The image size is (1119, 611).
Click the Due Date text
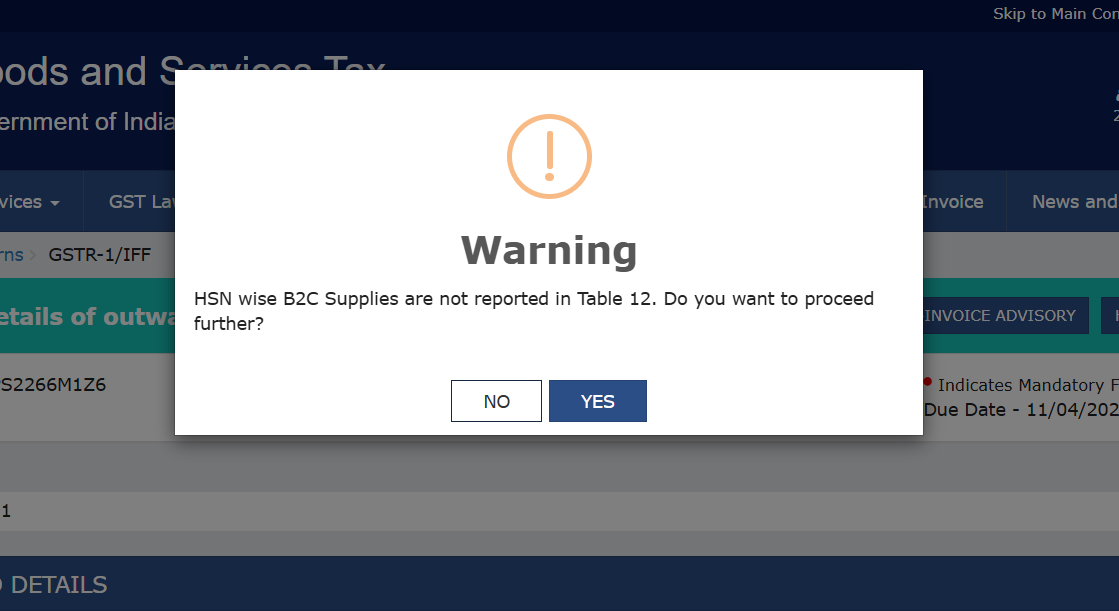[x=1020, y=409]
